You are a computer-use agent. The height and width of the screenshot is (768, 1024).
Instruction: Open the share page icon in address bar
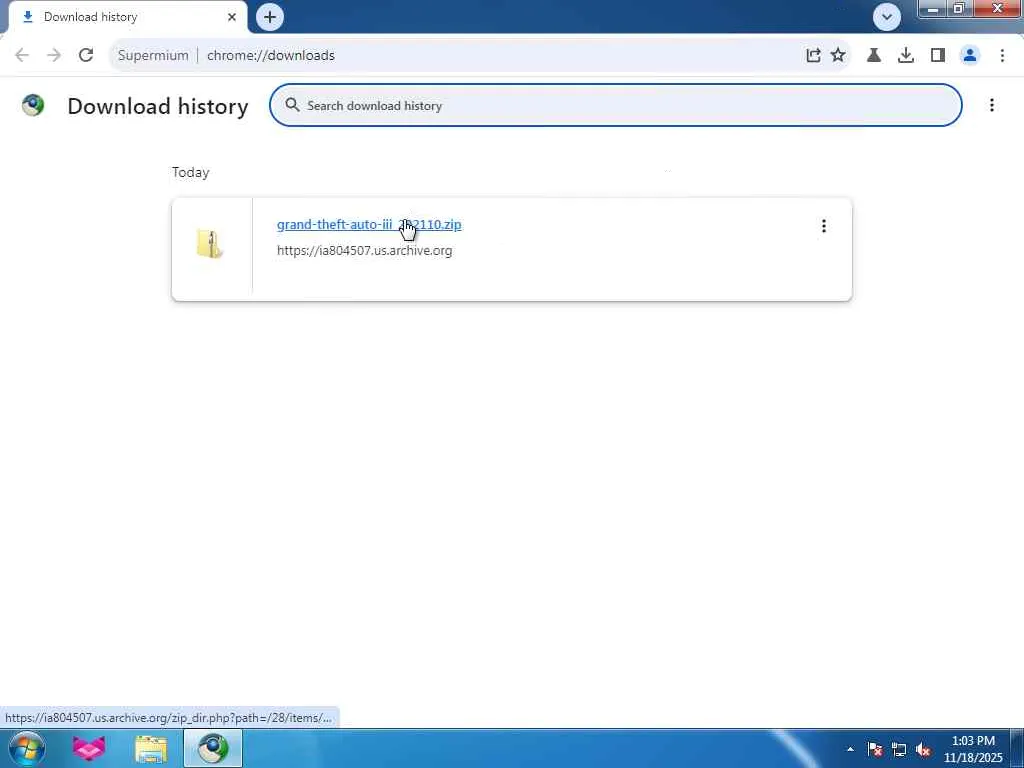point(813,56)
